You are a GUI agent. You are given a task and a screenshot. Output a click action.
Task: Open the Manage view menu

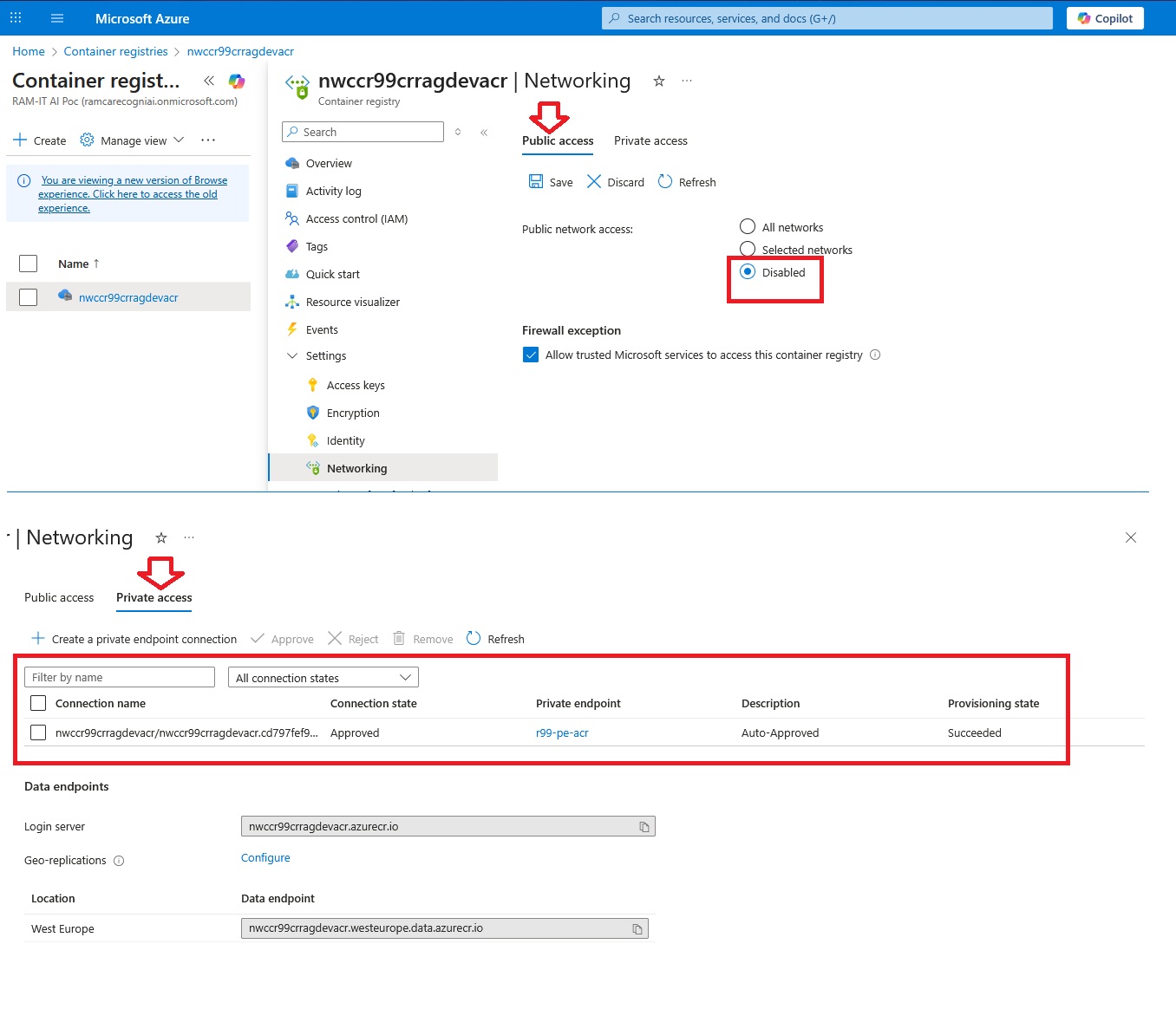131,140
